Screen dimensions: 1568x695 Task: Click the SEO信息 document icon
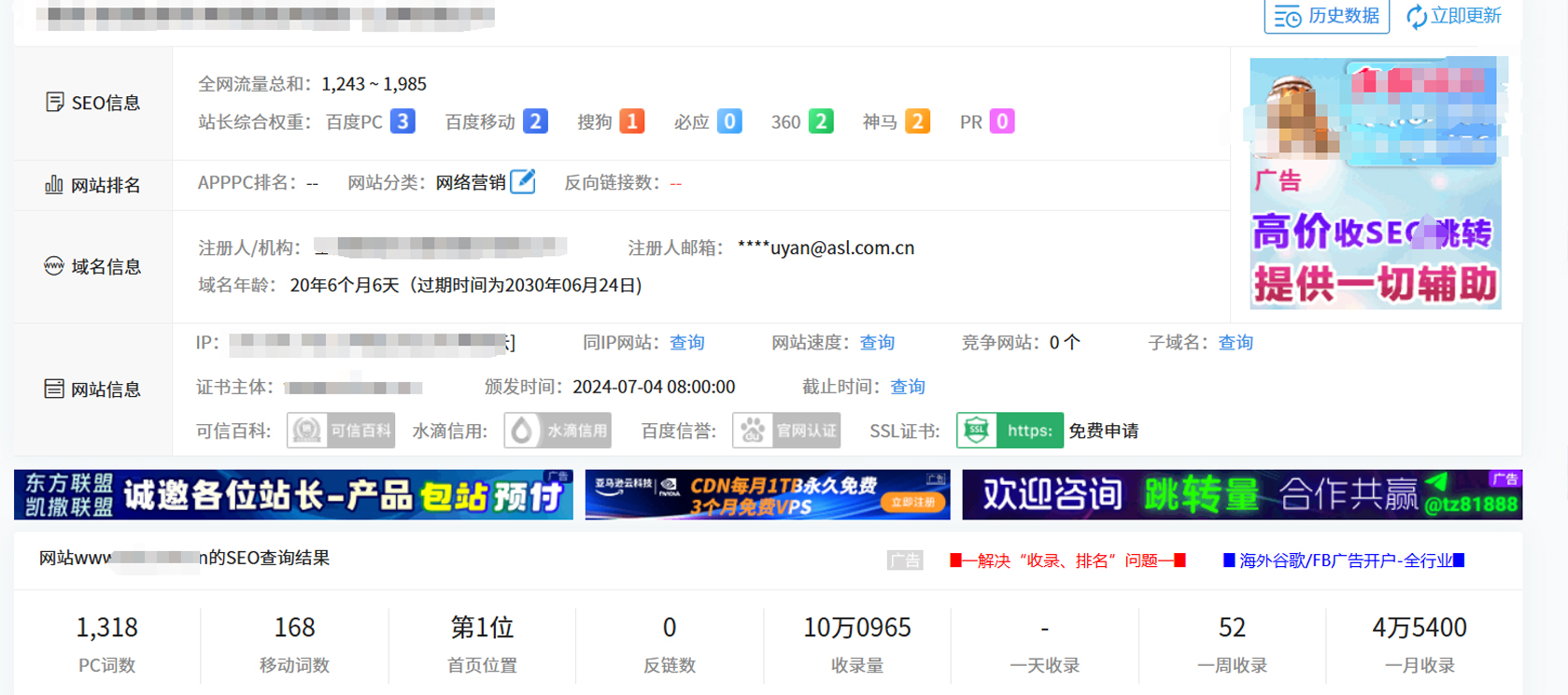(x=55, y=102)
